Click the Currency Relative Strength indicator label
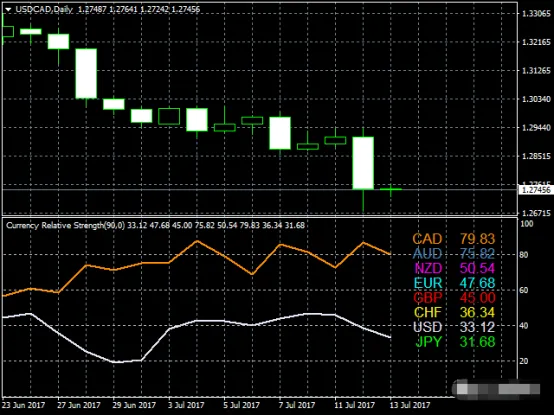554x416 pixels. pos(65,225)
